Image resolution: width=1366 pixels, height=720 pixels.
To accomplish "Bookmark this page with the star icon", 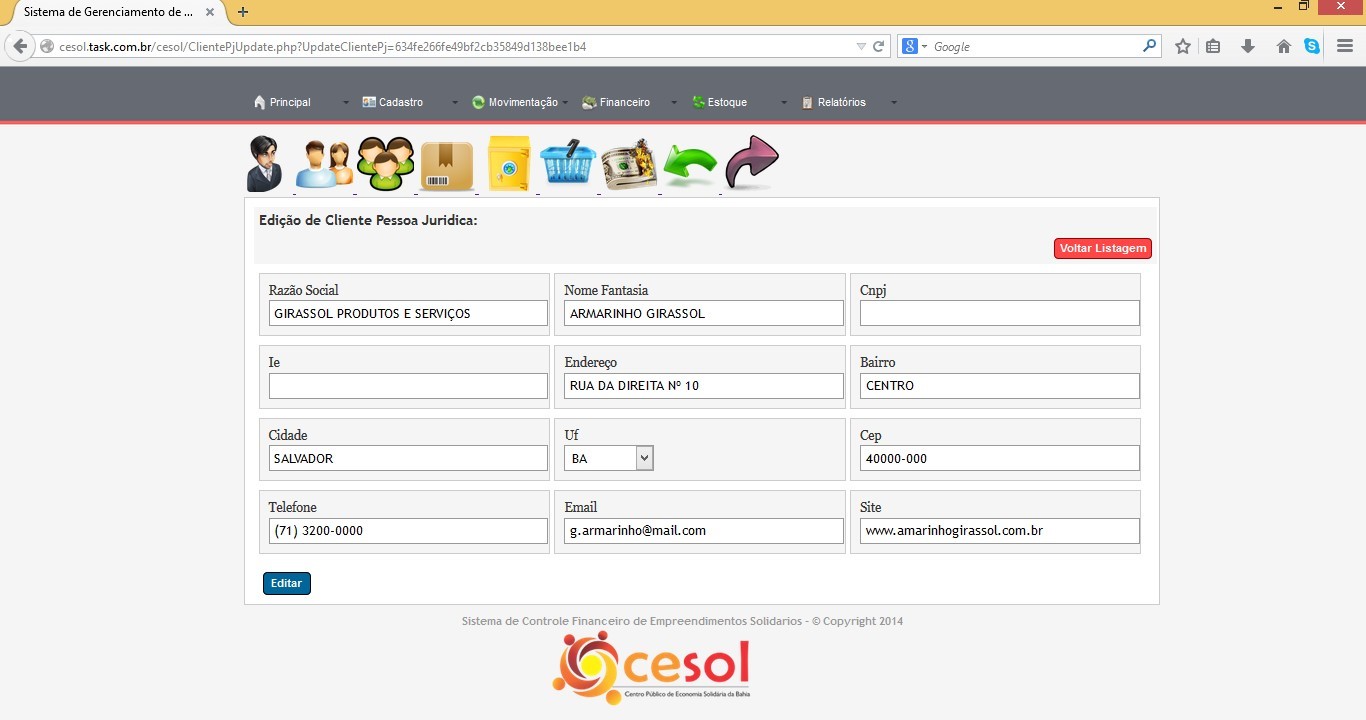I will pos(1182,47).
